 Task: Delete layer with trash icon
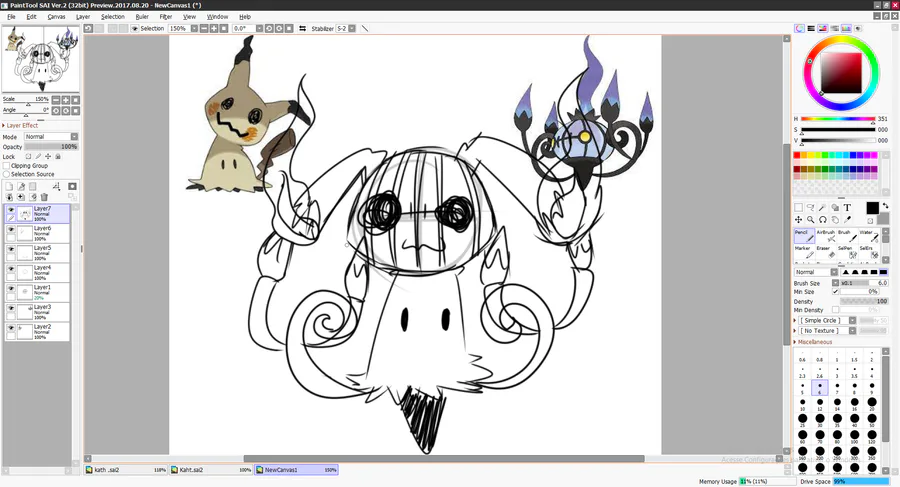click(x=44, y=197)
